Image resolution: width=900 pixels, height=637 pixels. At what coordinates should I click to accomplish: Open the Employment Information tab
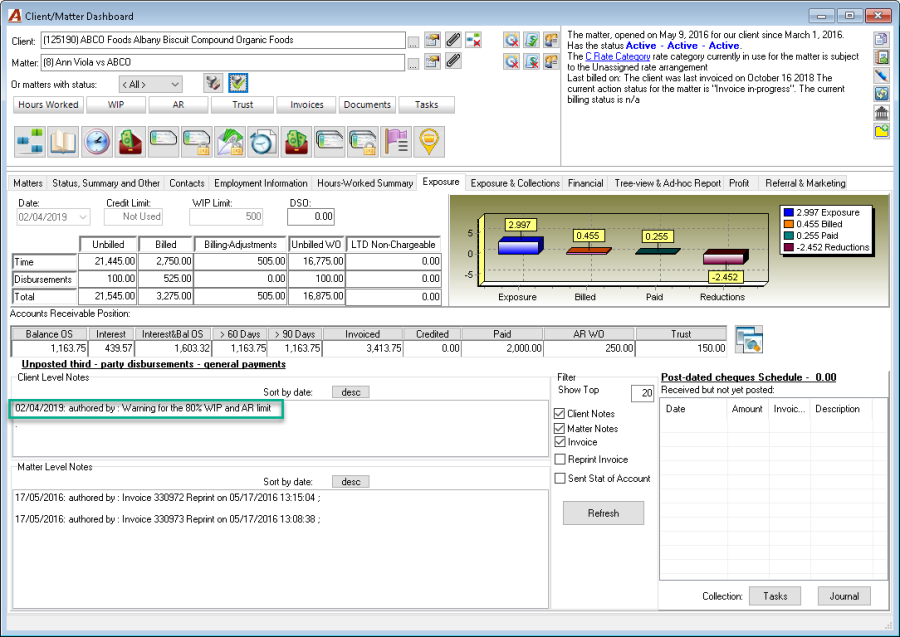point(261,183)
